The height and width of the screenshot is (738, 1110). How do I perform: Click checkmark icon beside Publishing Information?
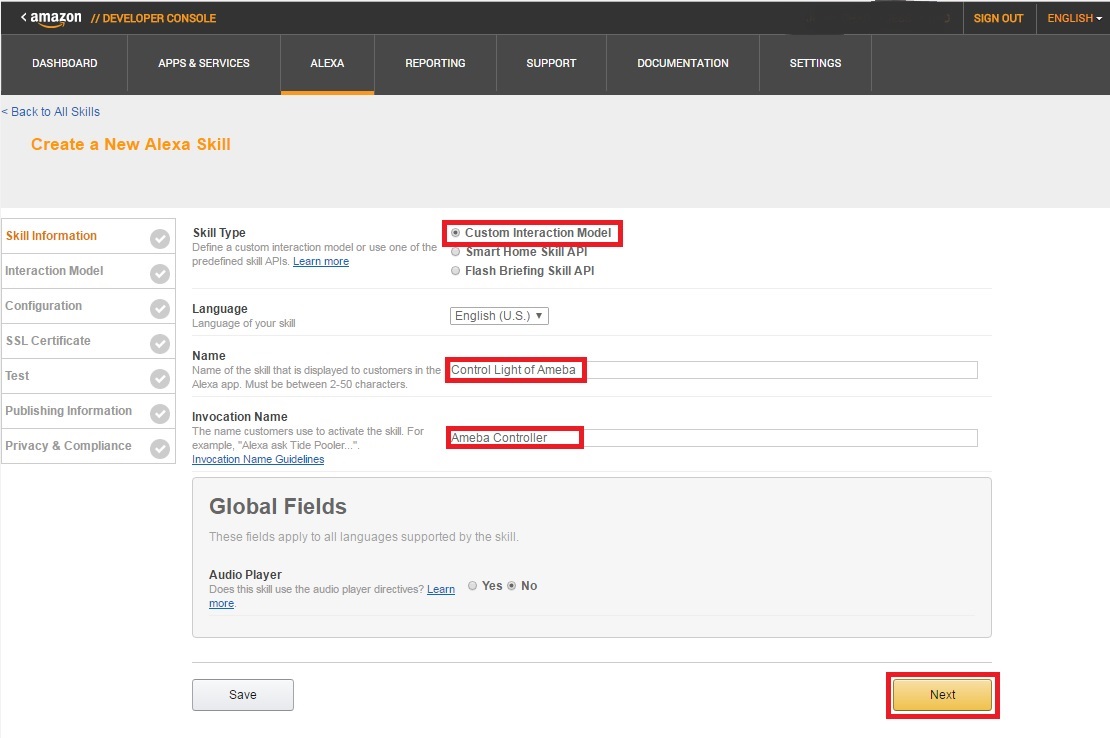[160, 414]
